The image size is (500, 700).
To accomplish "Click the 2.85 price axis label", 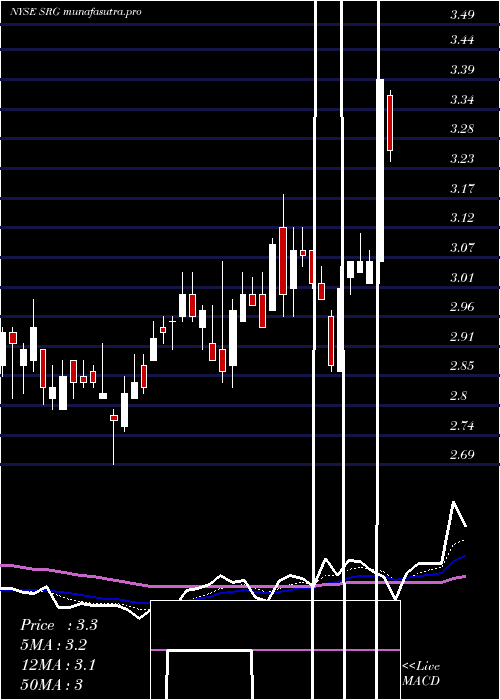I will coord(462,366).
